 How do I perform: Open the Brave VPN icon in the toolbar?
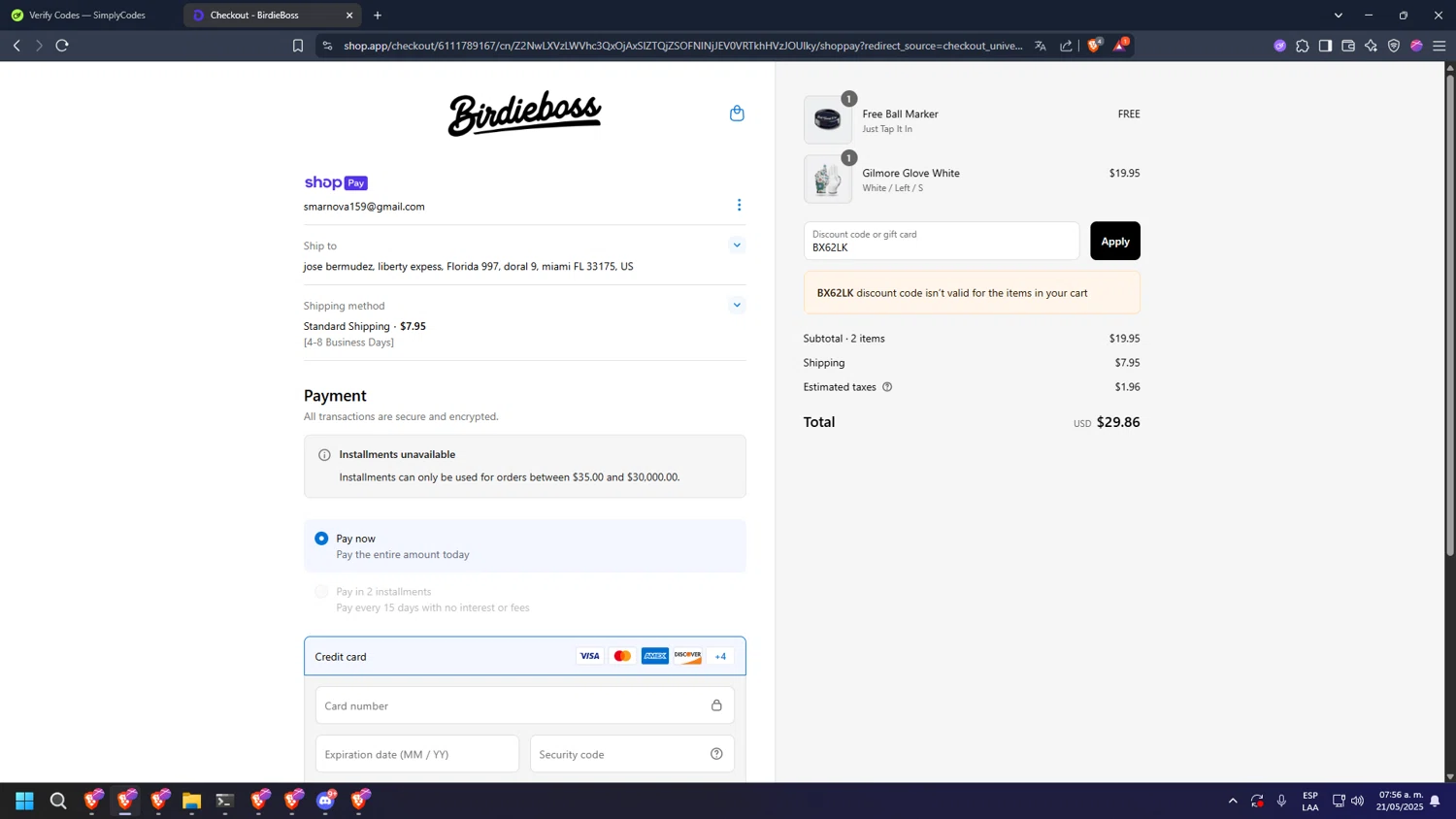(1394, 46)
